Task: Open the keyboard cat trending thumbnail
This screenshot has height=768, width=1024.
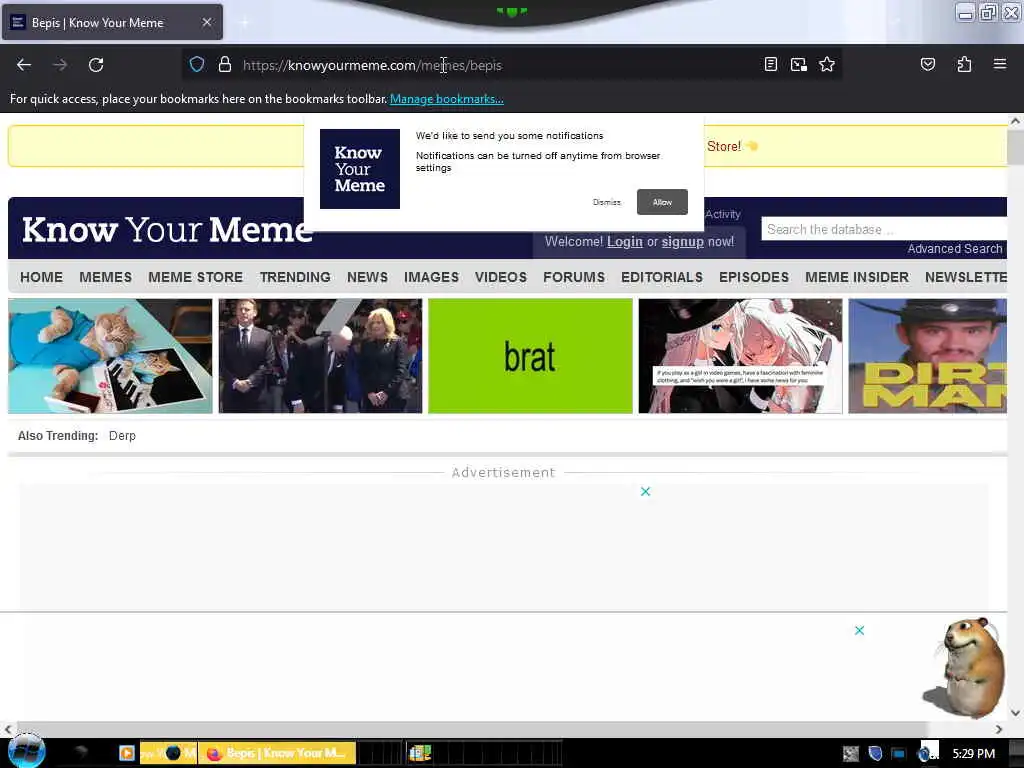Action: point(110,356)
